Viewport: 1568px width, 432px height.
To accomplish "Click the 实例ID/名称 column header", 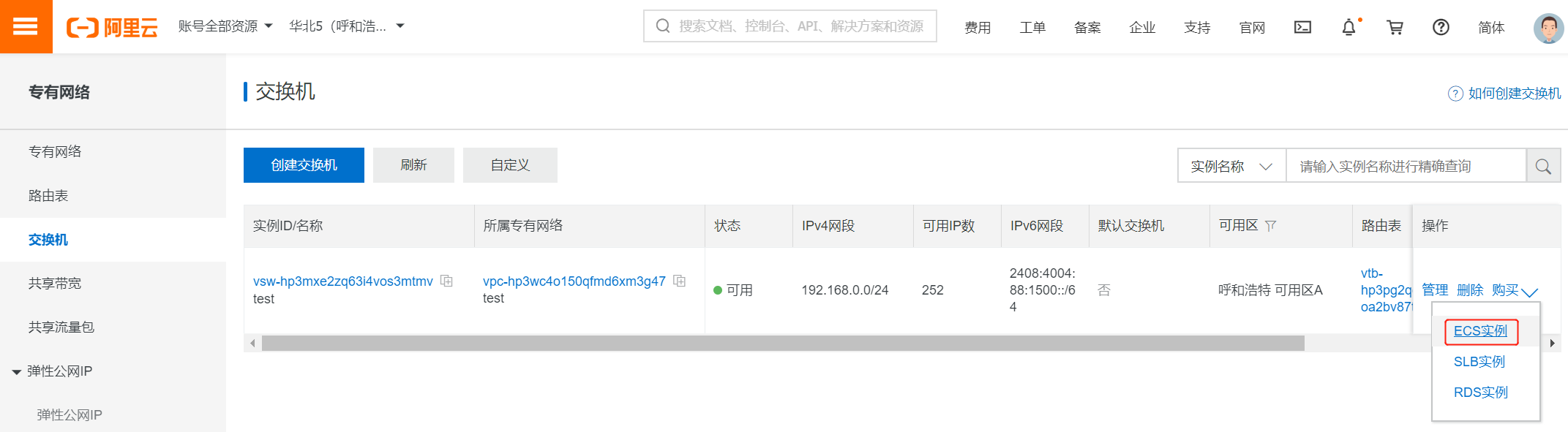I will coord(288,226).
